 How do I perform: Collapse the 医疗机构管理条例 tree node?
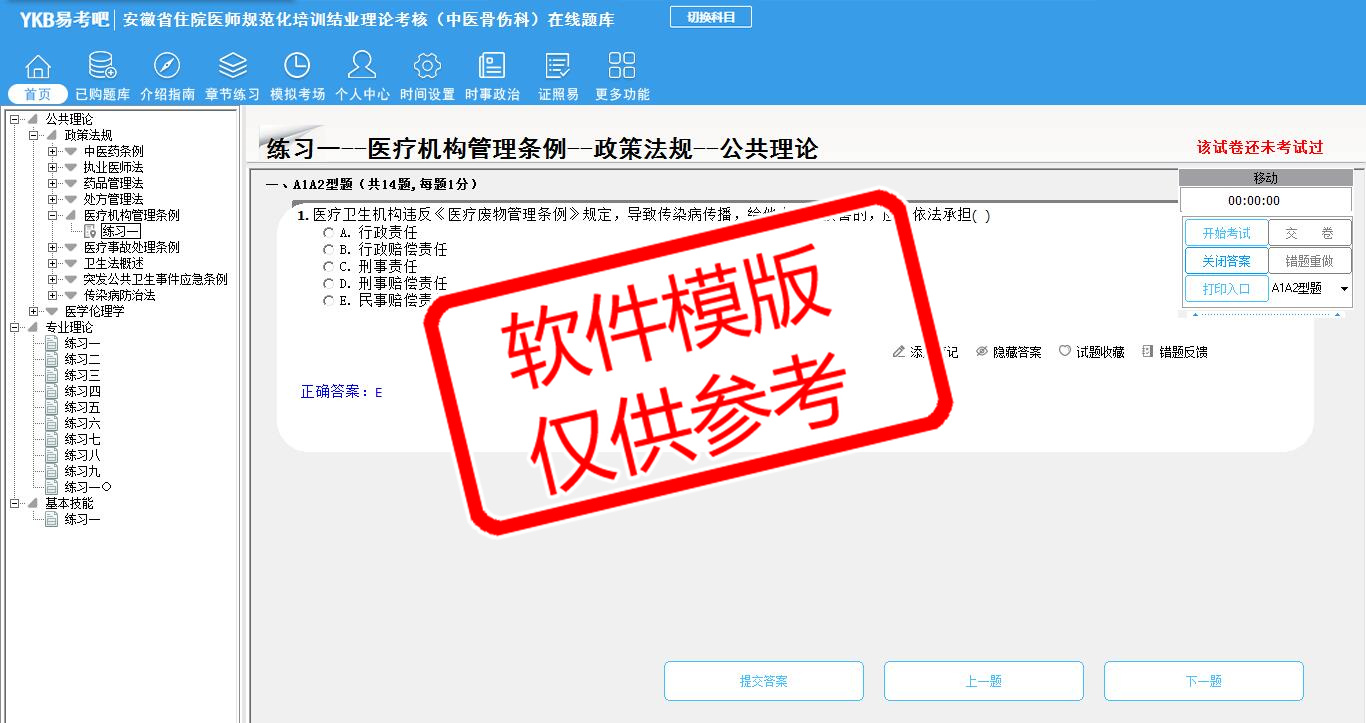(53, 215)
